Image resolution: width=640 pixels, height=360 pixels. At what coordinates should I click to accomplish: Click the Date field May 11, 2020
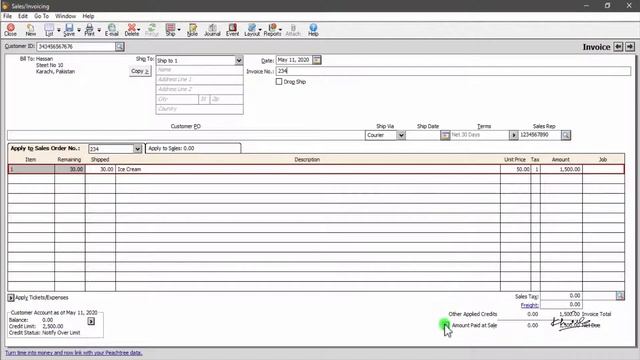point(294,60)
